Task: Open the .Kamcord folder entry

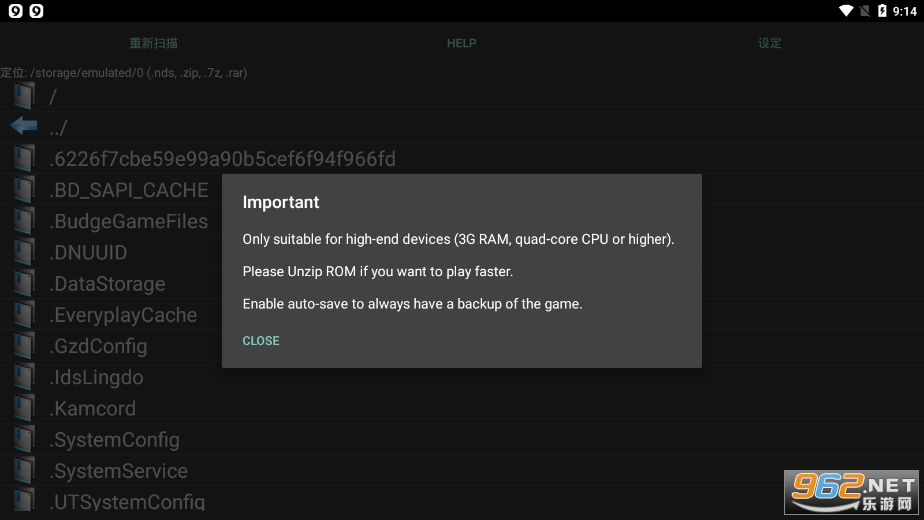Action: point(92,408)
